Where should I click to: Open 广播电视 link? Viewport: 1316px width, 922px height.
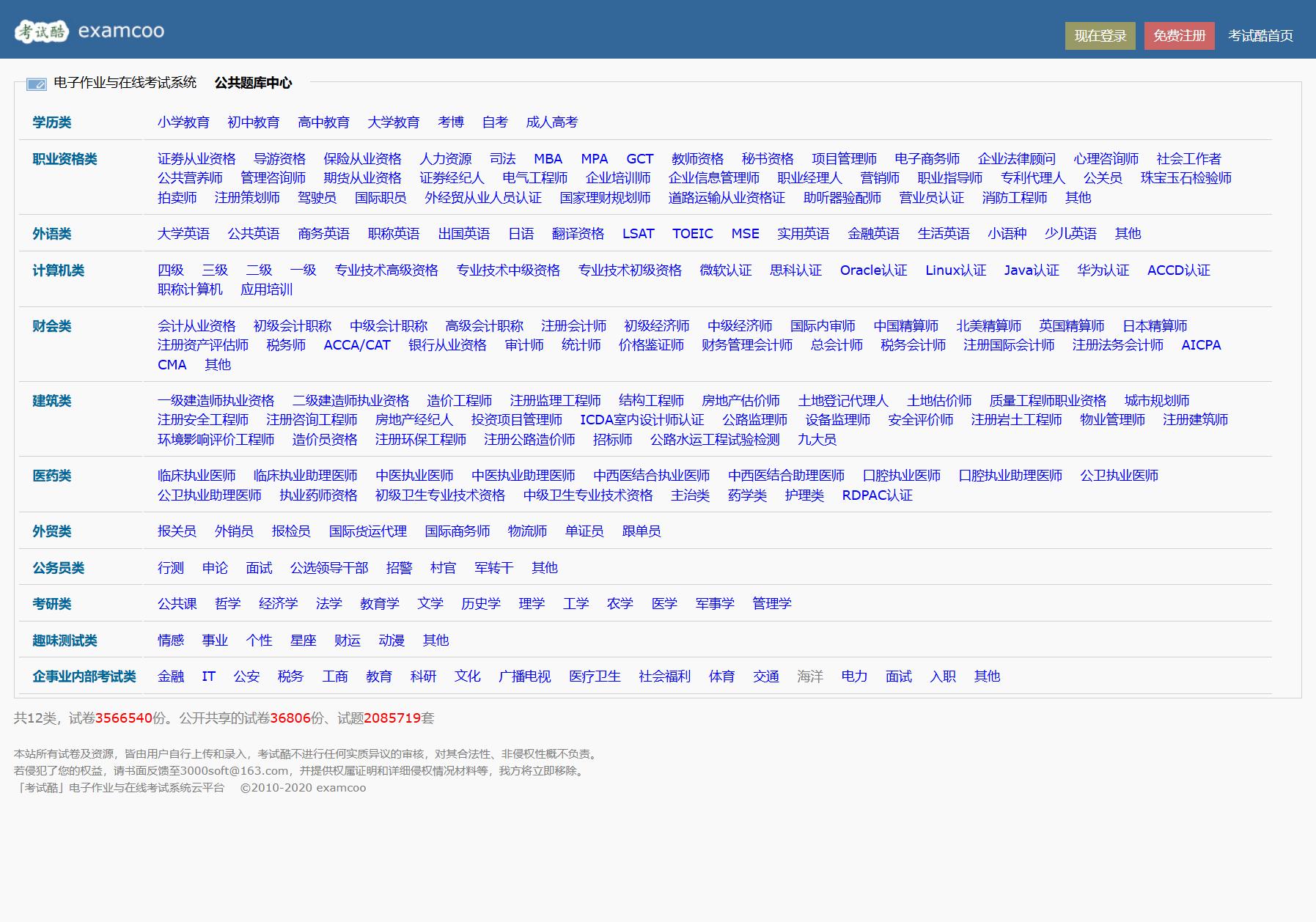tap(524, 676)
